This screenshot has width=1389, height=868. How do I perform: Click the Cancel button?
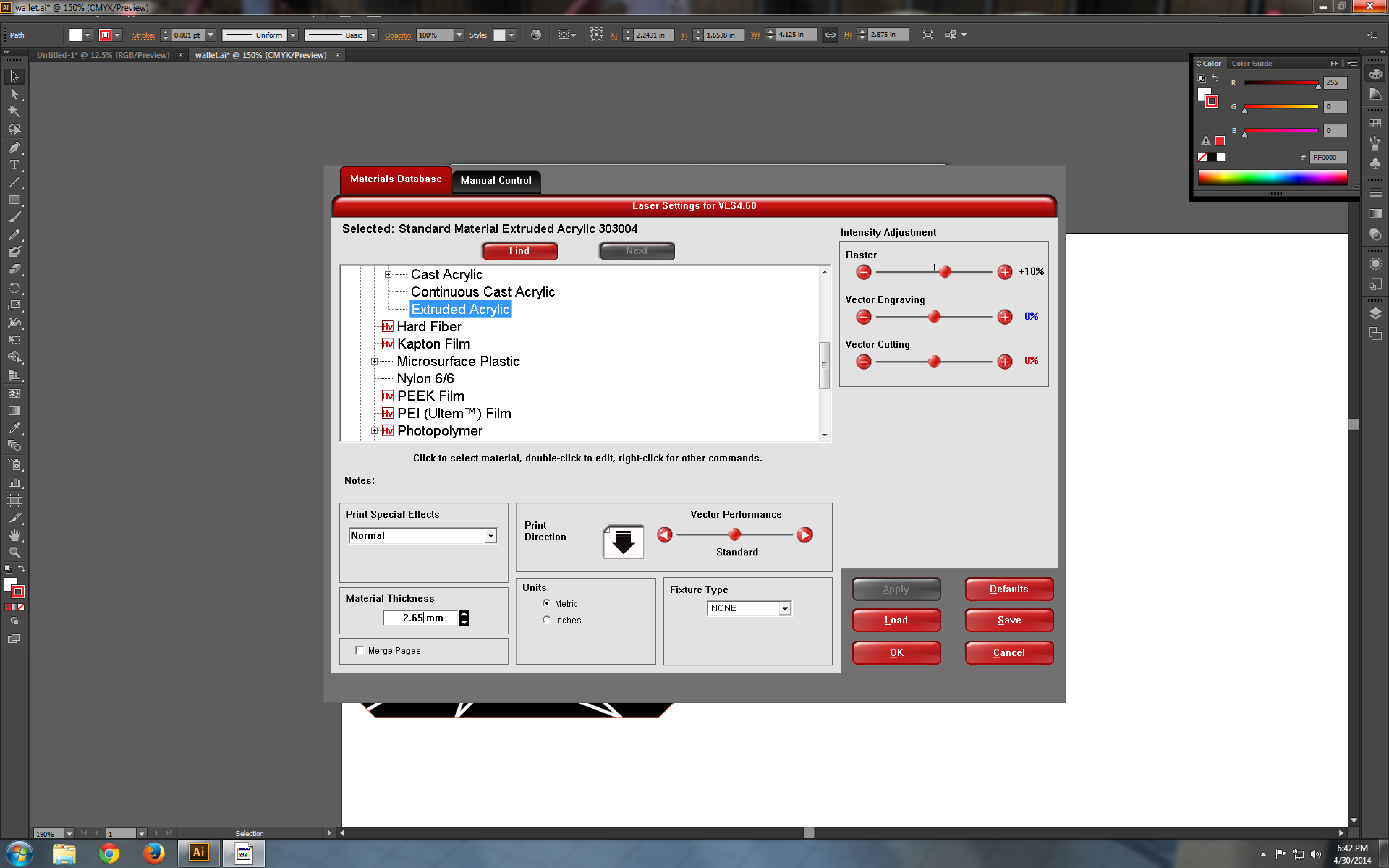1009,653
